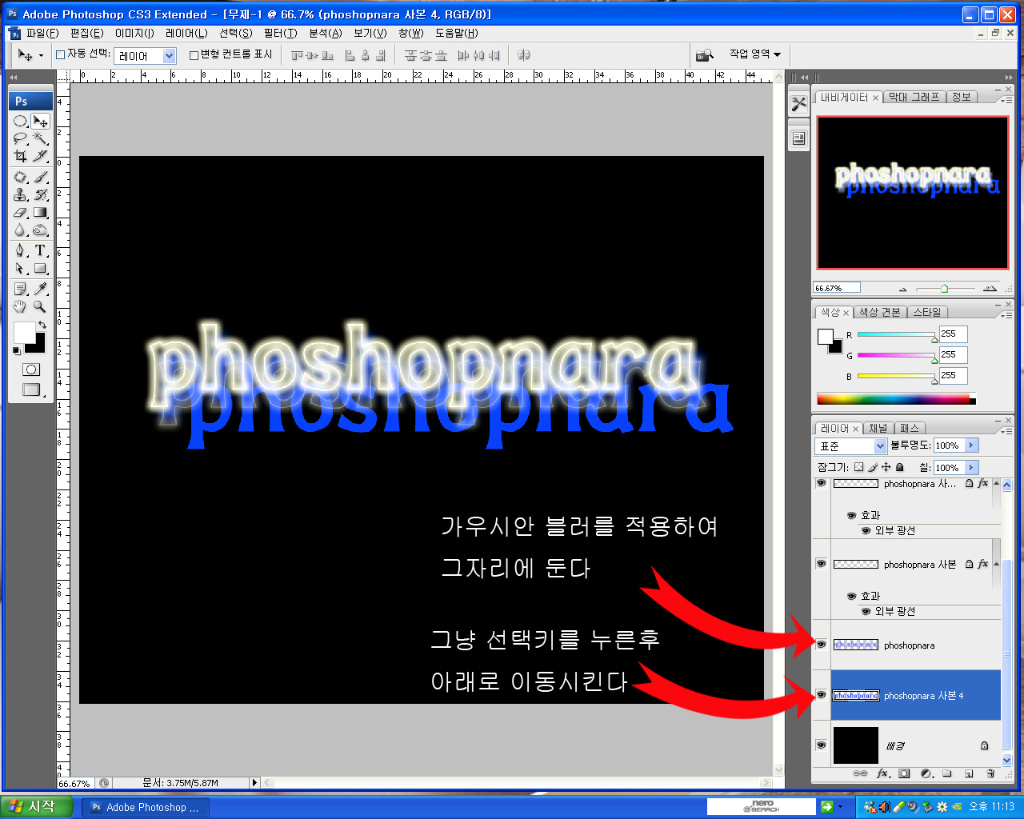Screen dimensions: 1024x819
Task: Click the foreground color swatch in toolbox
Action: [x=24, y=332]
